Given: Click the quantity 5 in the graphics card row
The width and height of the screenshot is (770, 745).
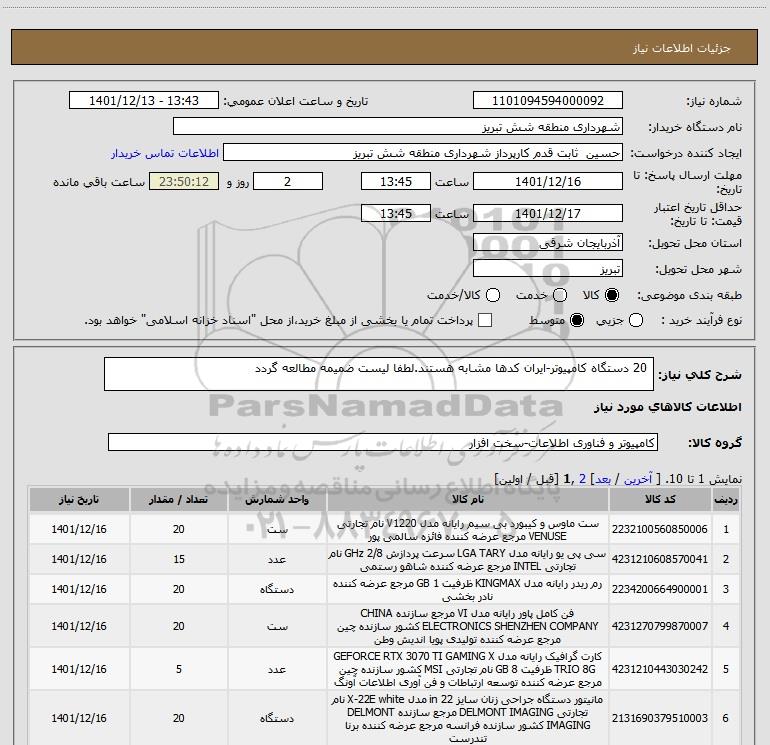Looking at the screenshot, I should (179, 669).
